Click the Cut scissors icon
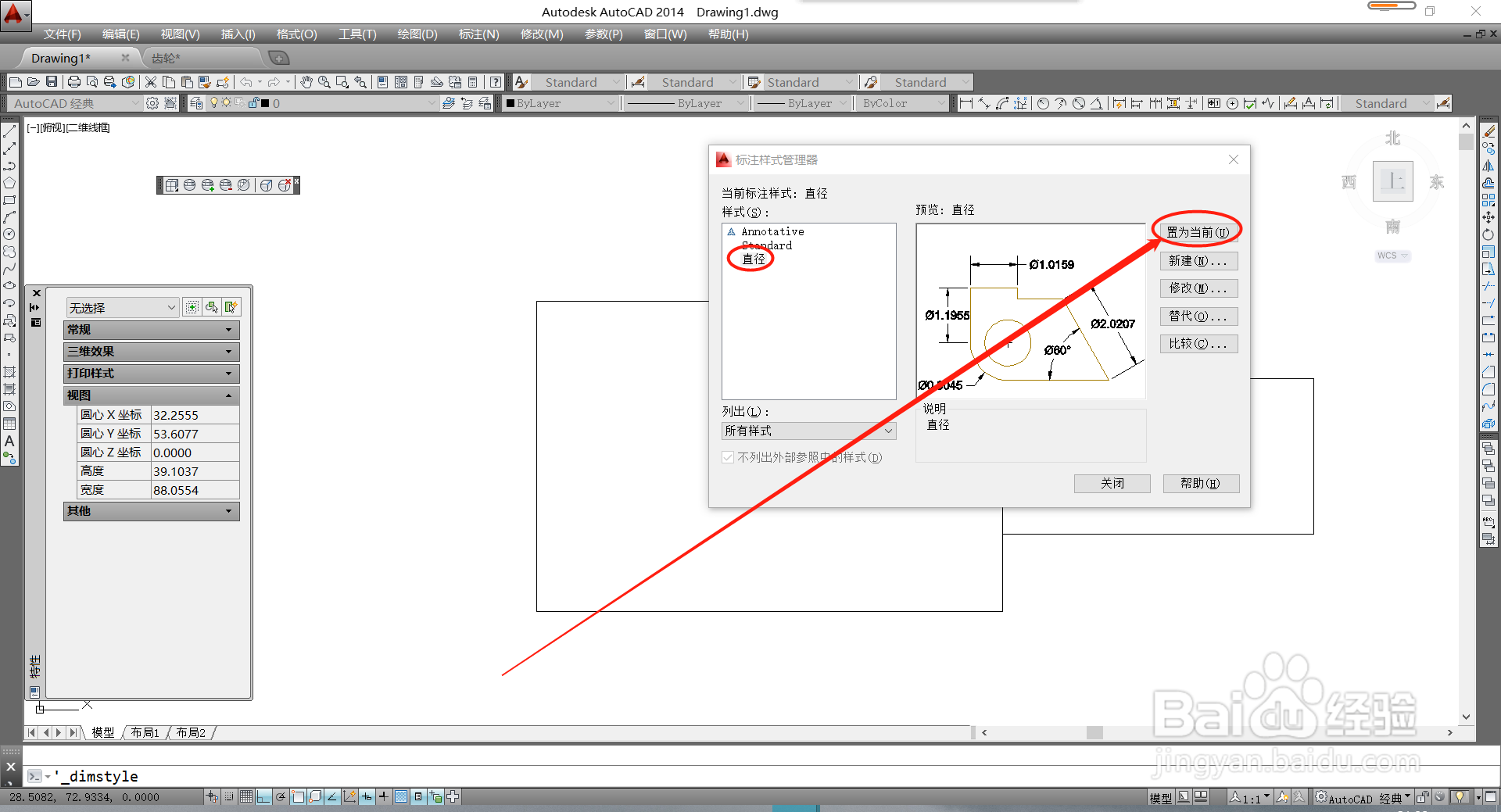 [x=151, y=82]
